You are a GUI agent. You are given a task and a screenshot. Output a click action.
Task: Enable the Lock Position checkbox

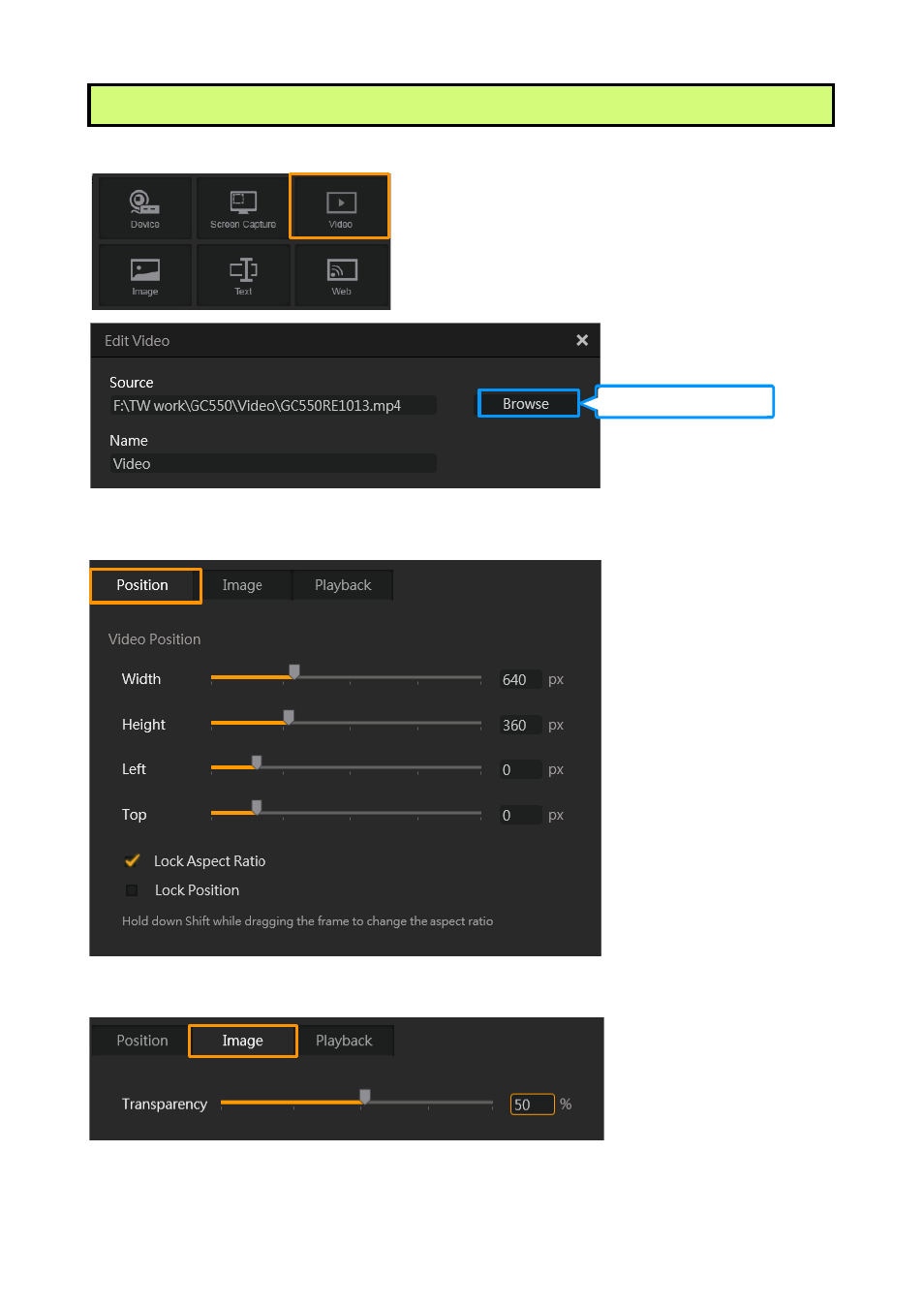tap(133, 890)
